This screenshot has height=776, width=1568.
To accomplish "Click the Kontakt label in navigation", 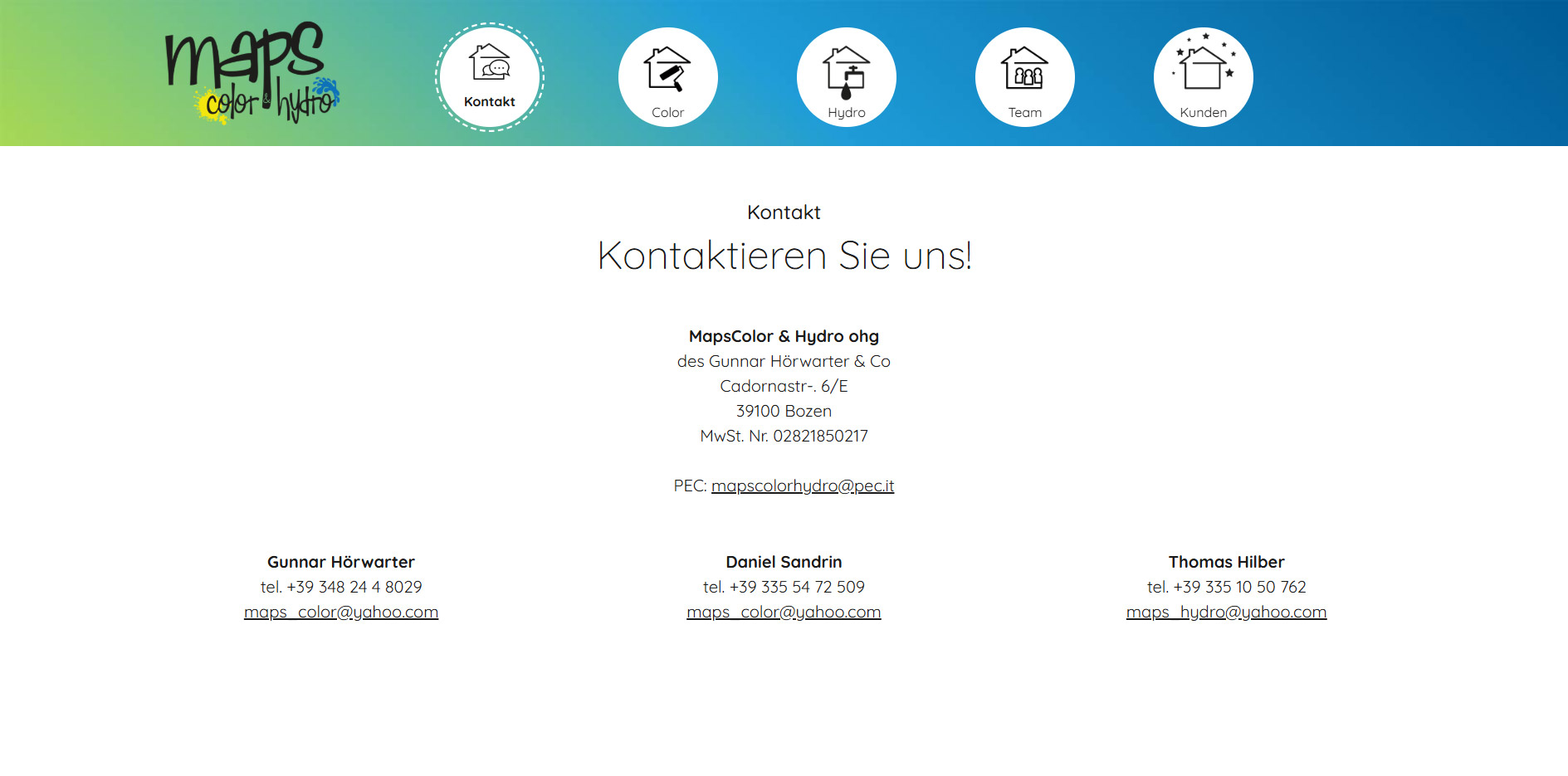I will tap(489, 101).
